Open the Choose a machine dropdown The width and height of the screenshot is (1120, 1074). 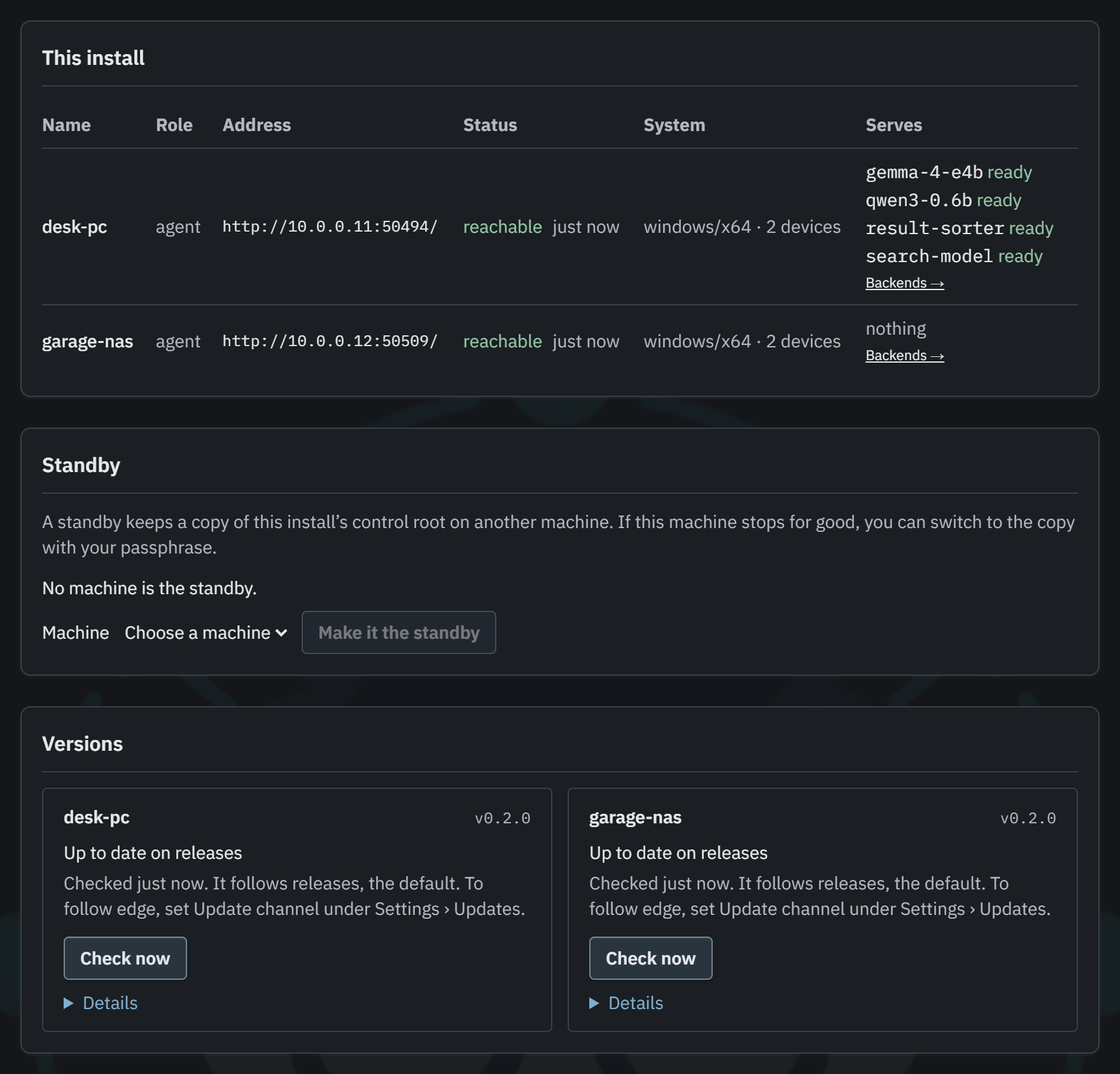coord(206,632)
